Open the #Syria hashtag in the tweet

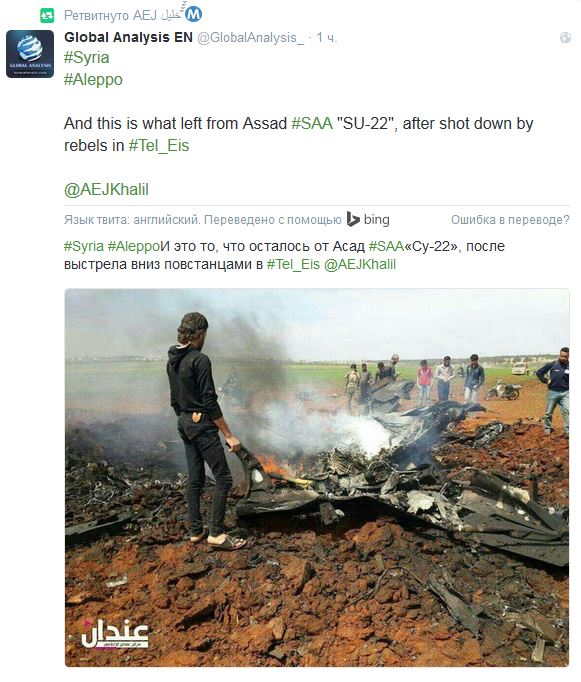click(87, 58)
